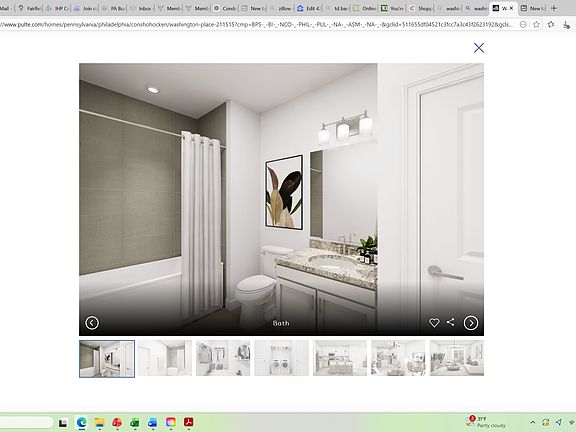The height and width of the screenshot is (432, 576).
Task: Open File Explorer from the taskbar
Action: [x=99, y=422]
